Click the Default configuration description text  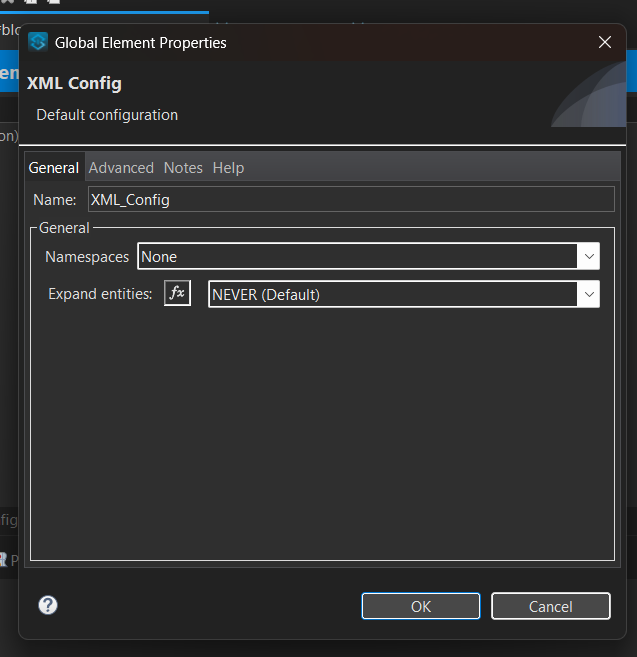(x=107, y=115)
